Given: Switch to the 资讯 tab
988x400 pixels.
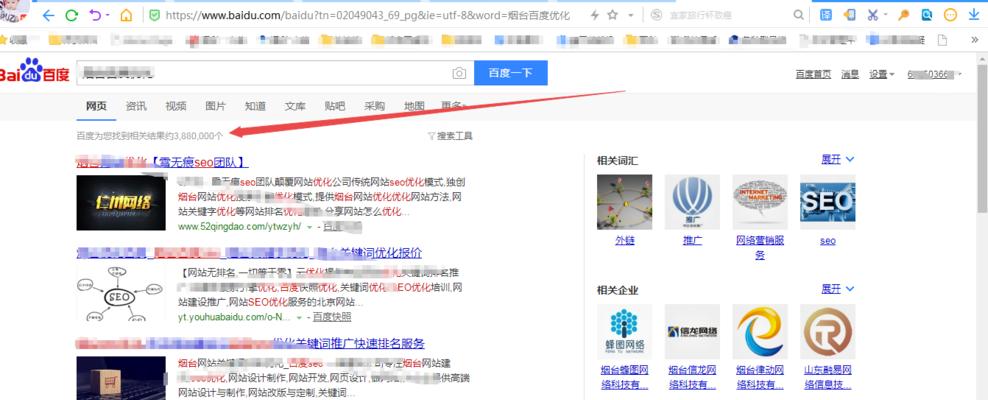Looking at the screenshot, I should [136, 106].
